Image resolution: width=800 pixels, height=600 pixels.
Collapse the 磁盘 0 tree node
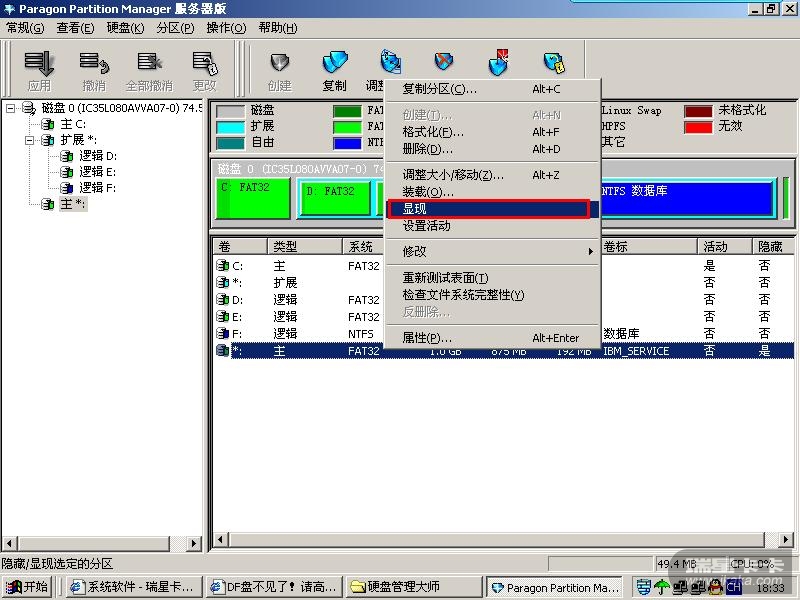[11, 108]
